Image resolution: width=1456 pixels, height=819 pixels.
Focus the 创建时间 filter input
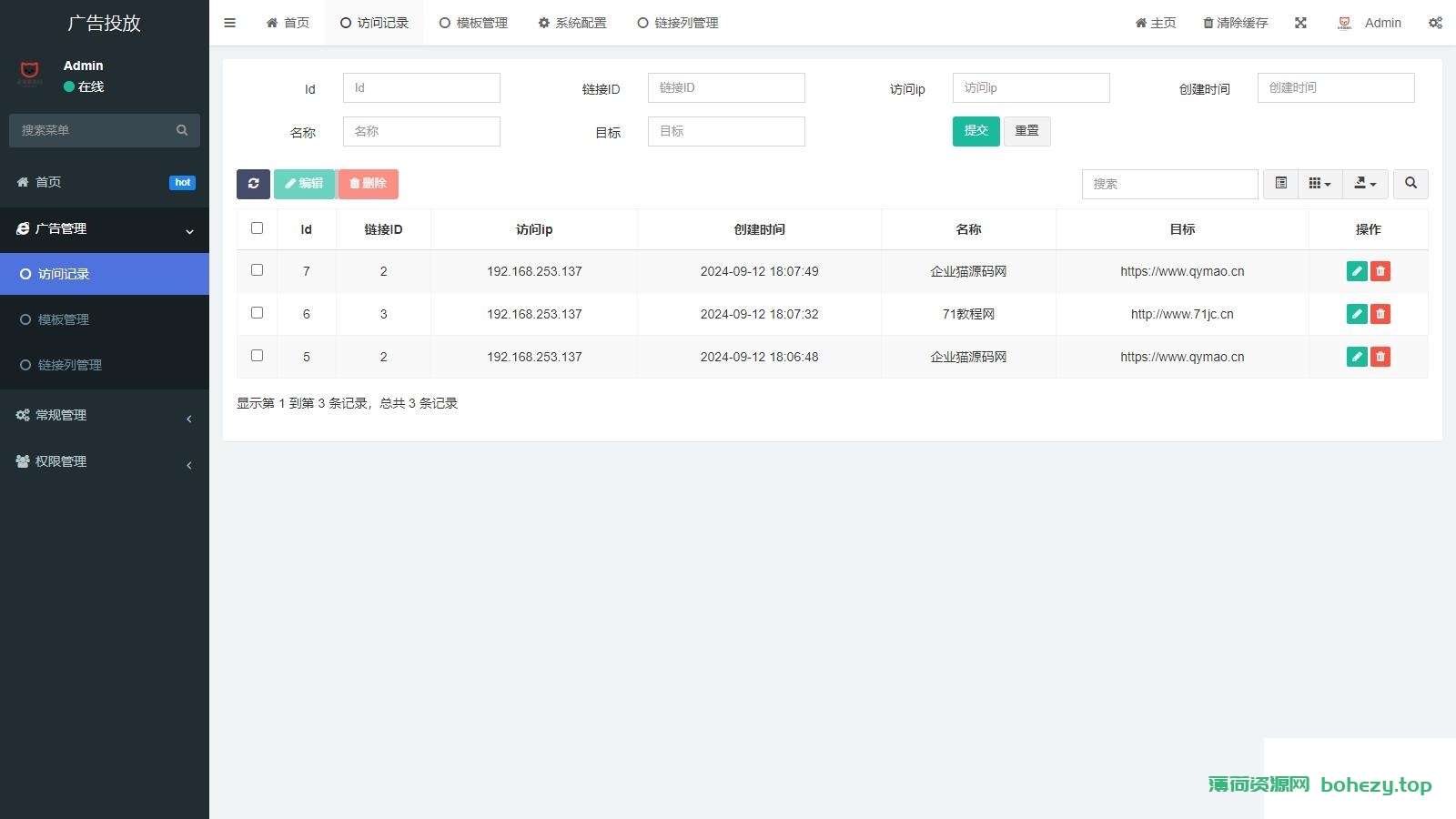pyautogui.click(x=1336, y=87)
